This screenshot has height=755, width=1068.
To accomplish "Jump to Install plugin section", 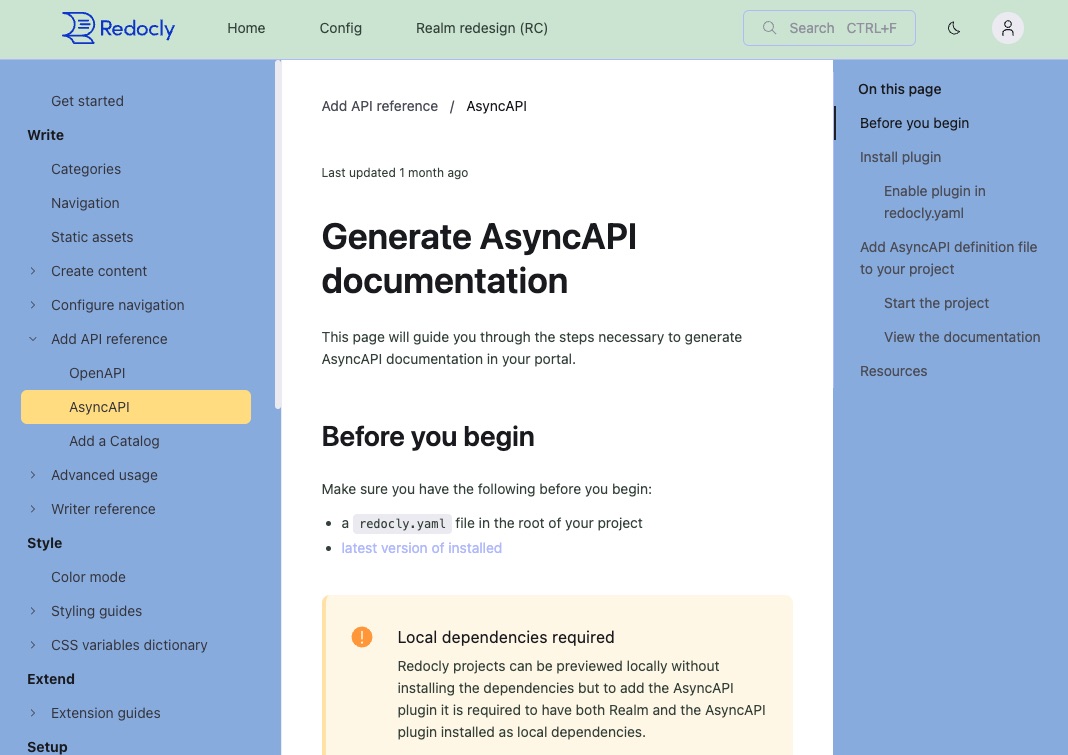I will 900,157.
